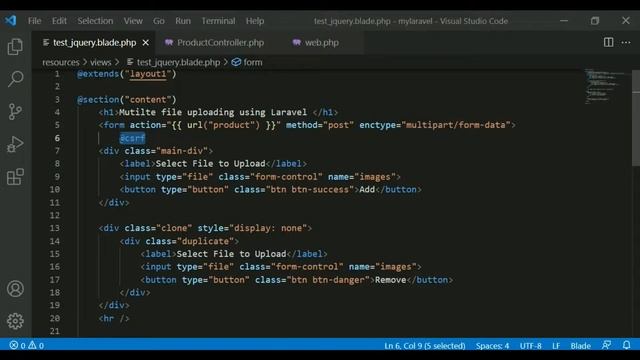
Task: Open the Run menu
Action: (x=183, y=21)
